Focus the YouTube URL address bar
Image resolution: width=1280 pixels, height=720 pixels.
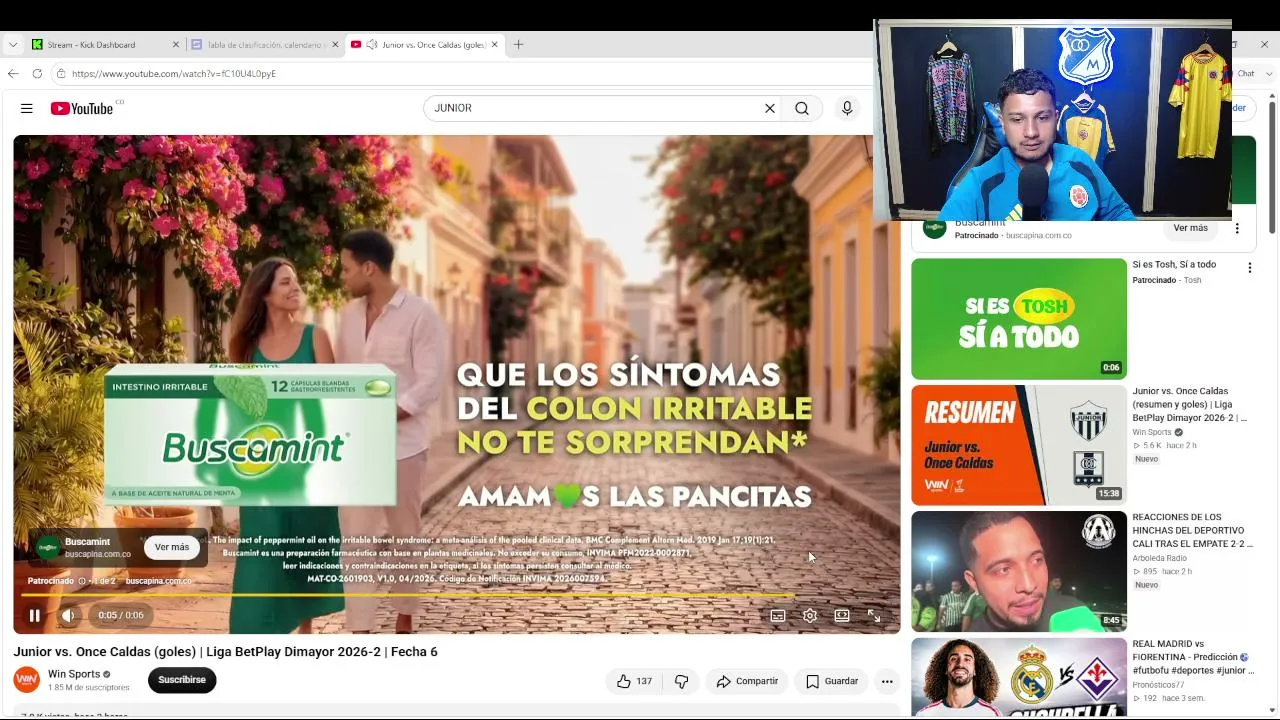click(x=460, y=73)
